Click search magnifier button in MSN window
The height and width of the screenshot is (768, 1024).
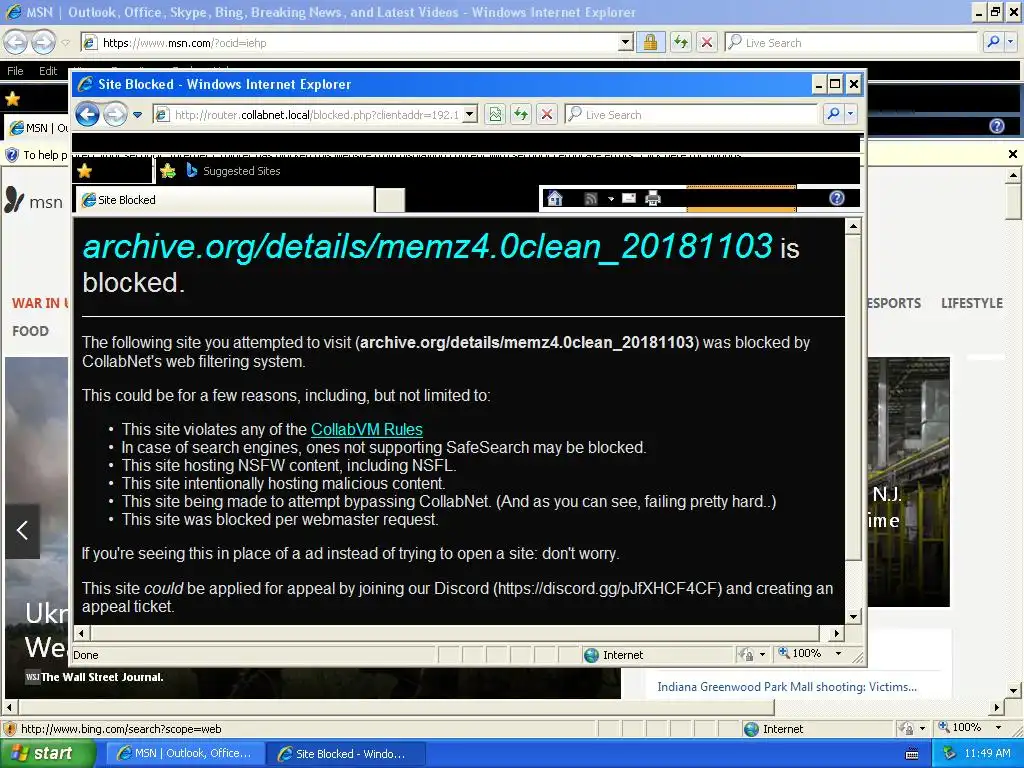[993, 42]
